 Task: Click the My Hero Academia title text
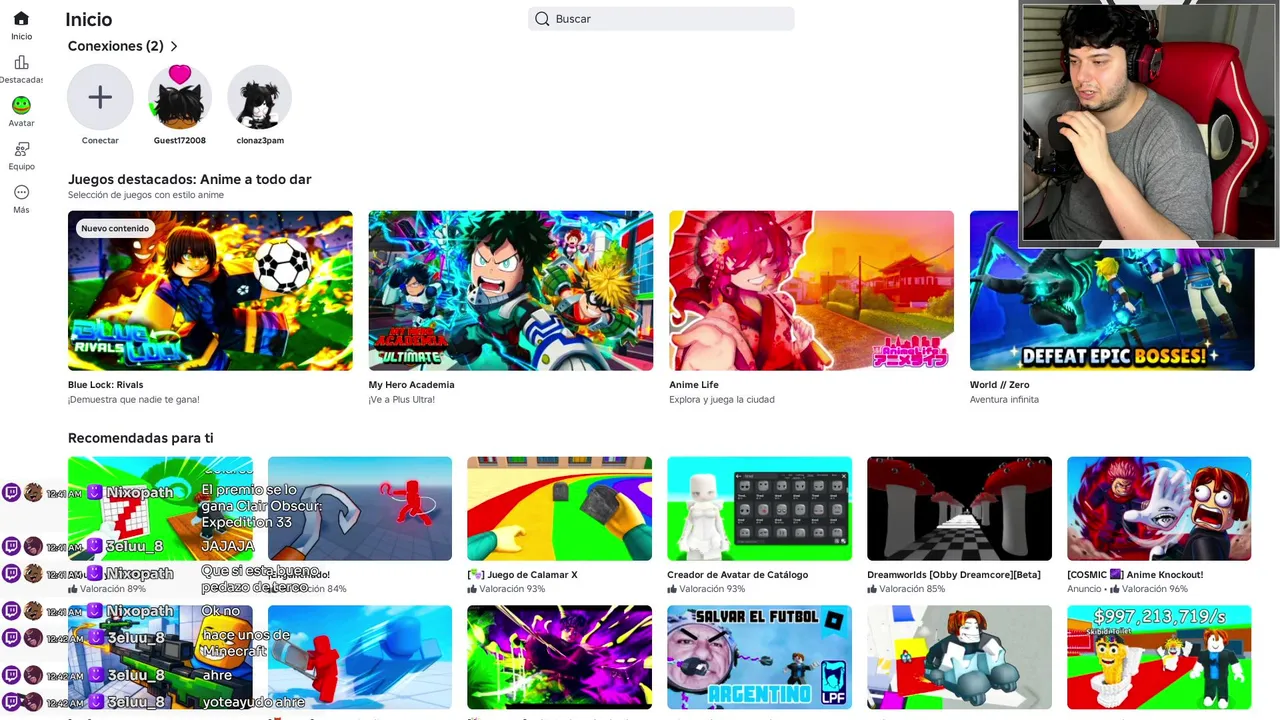point(411,385)
